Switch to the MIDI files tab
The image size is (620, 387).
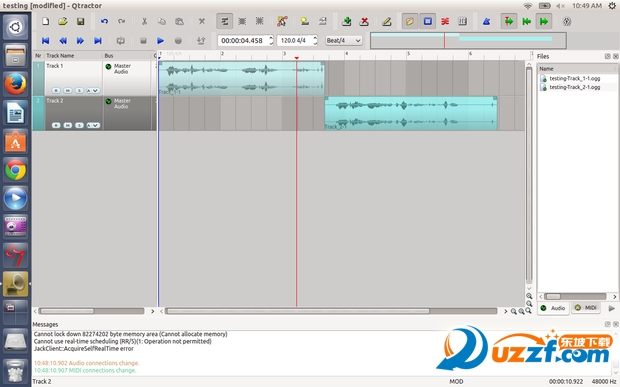(x=586, y=308)
